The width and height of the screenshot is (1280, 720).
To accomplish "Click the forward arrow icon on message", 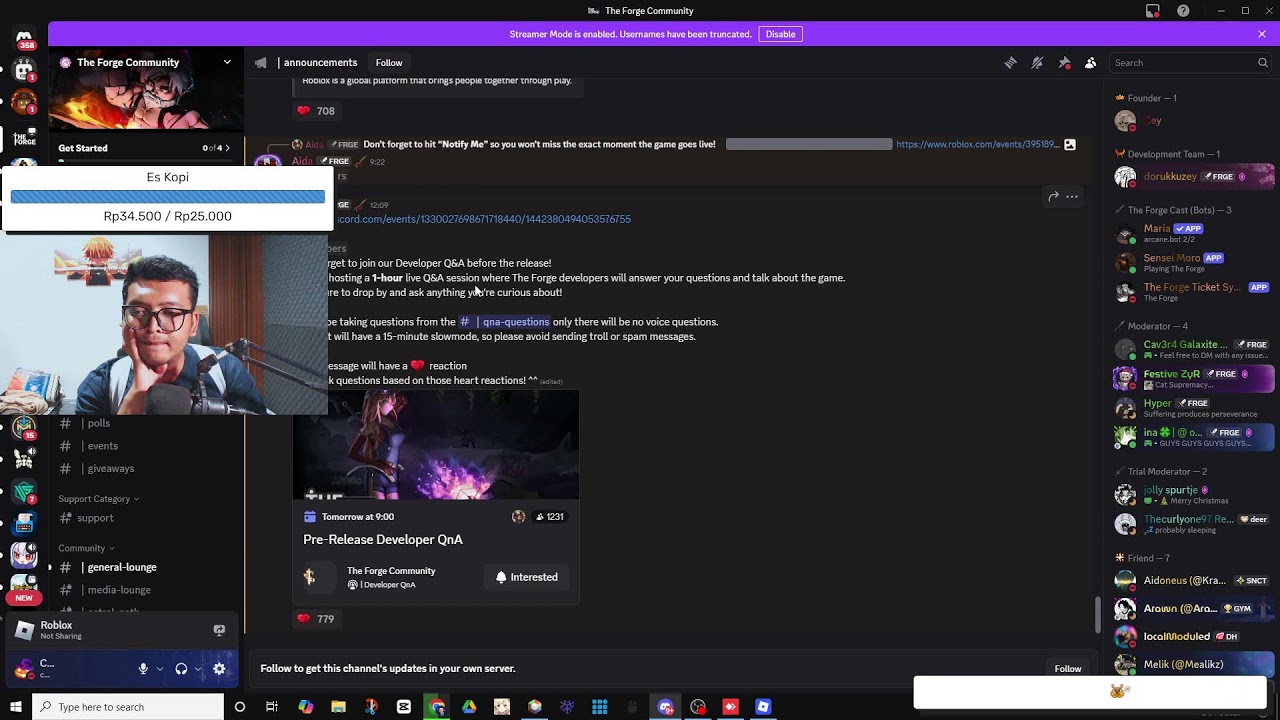I will click(x=1053, y=196).
